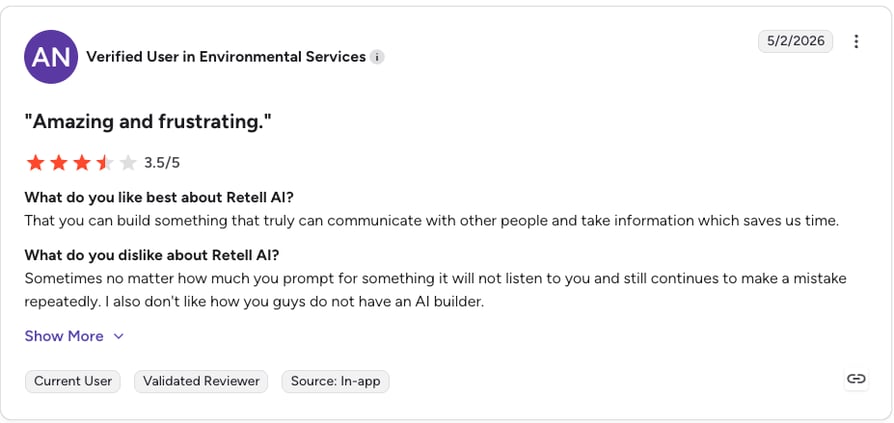The width and height of the screenshot is (894, 423).
Task: Click "What do you like best" heading
Action: 159,197
